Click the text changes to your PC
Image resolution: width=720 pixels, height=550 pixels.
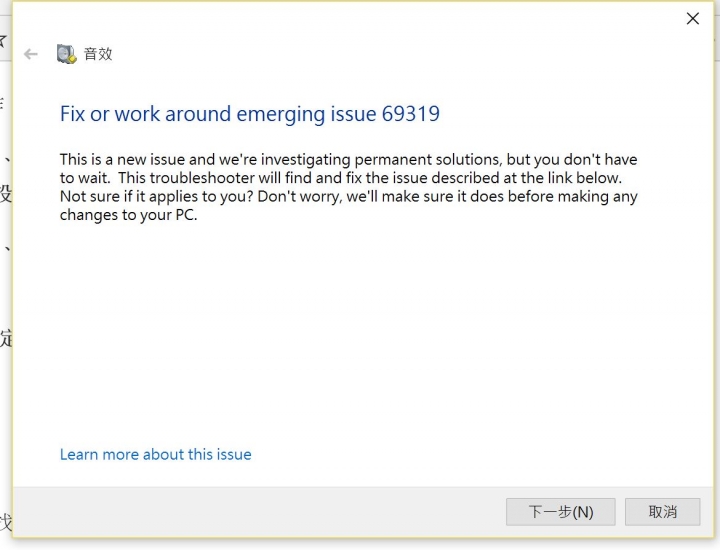[129, 215]
